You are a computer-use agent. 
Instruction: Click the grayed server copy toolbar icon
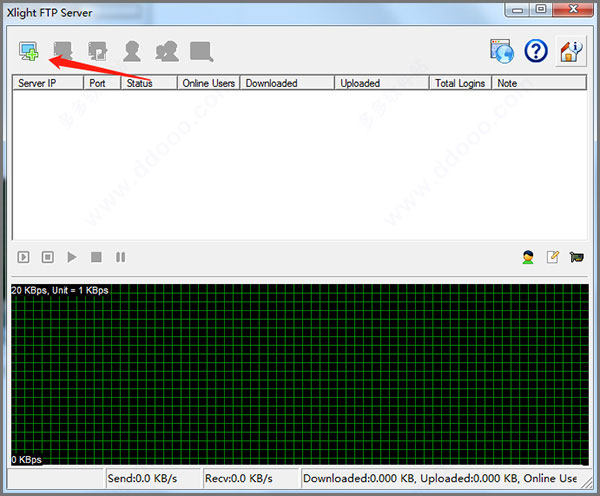point(98,51)
